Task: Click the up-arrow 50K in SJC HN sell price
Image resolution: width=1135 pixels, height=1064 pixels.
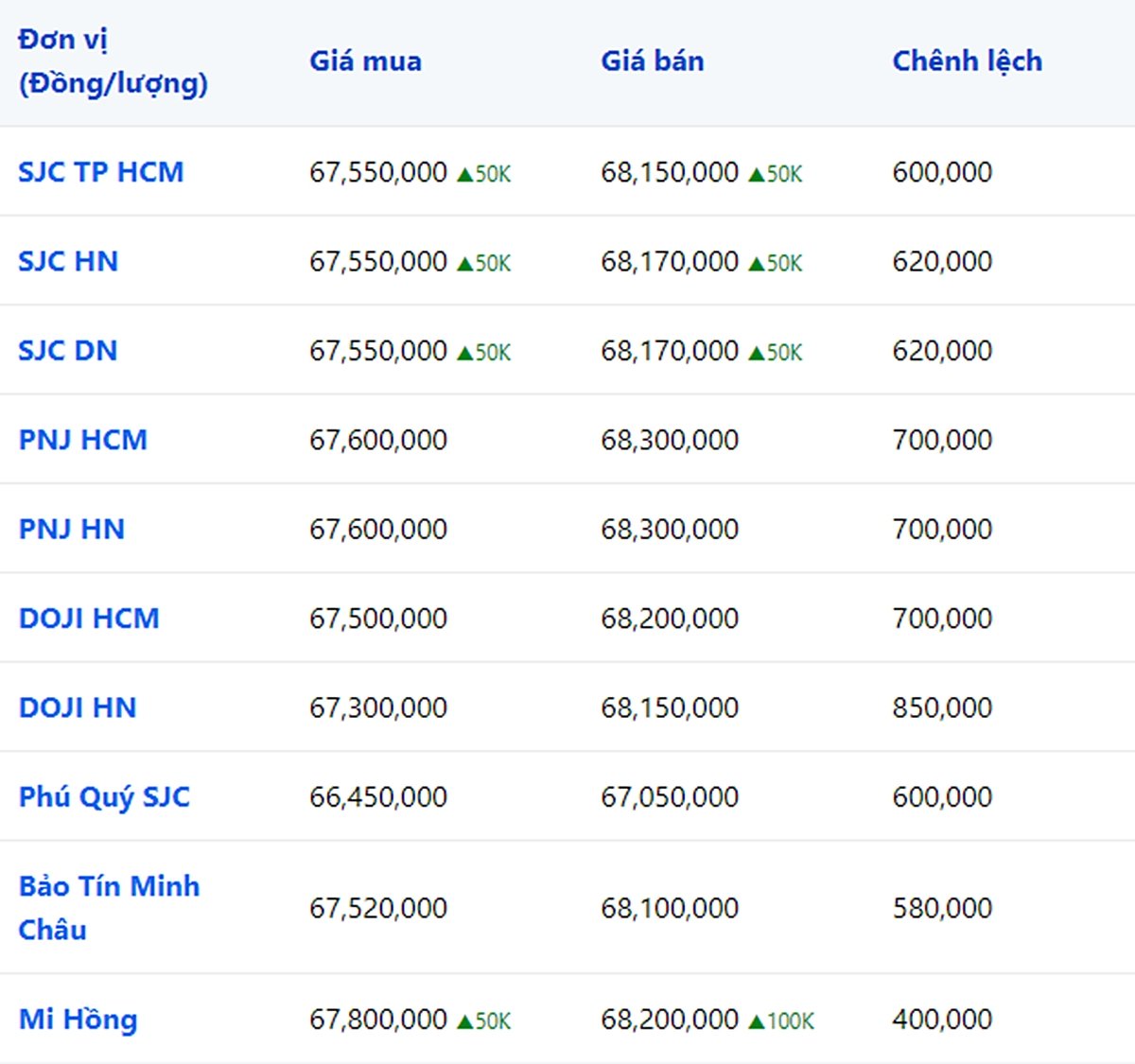Action: 775,263
